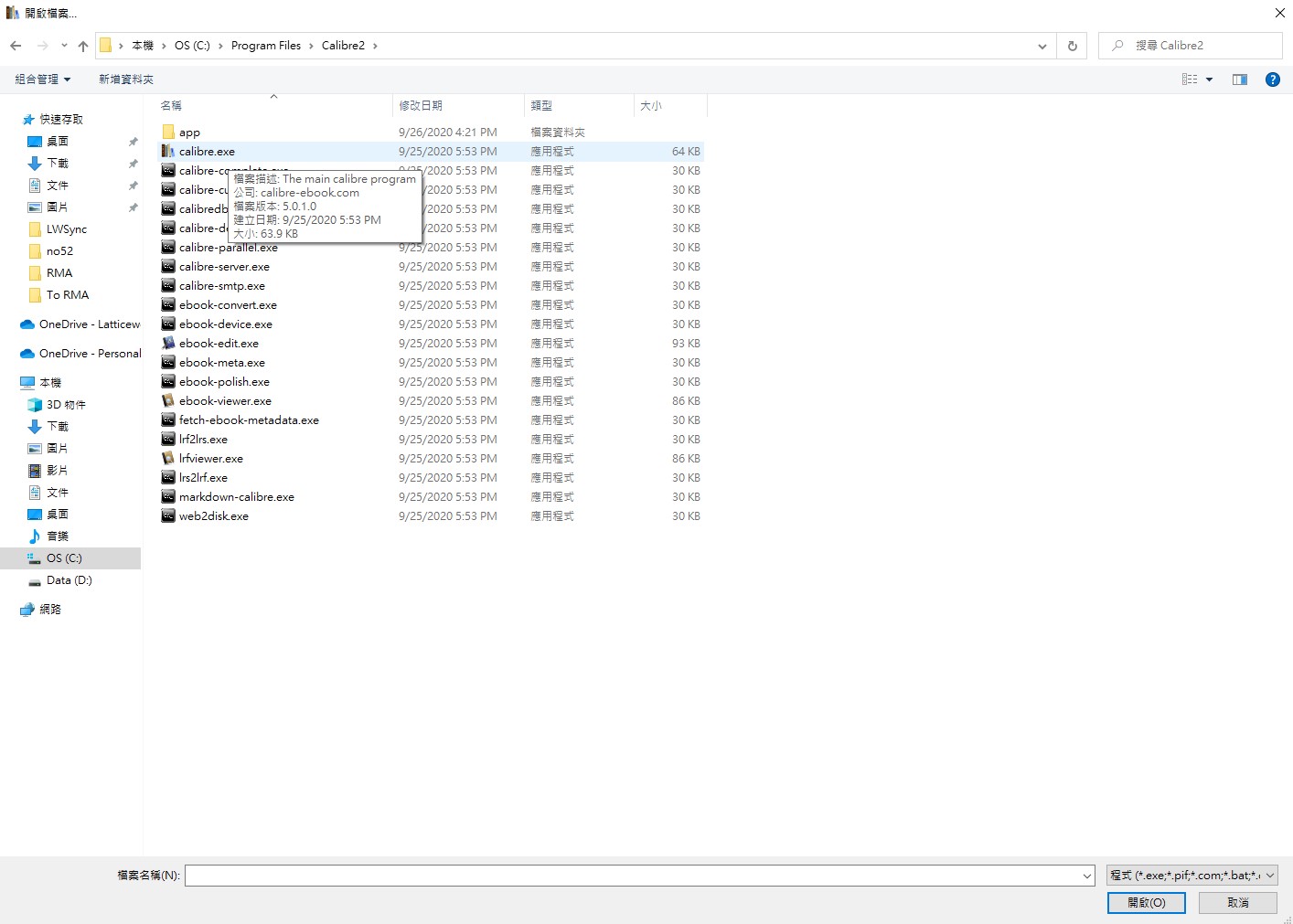1293x924 pixels.
Task: Click the Back navigation arrow
Action: click(x=16, y=46)
